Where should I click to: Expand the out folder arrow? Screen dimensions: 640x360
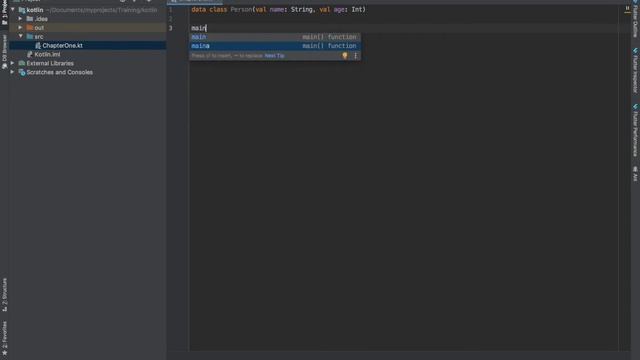tap(20, 27)
